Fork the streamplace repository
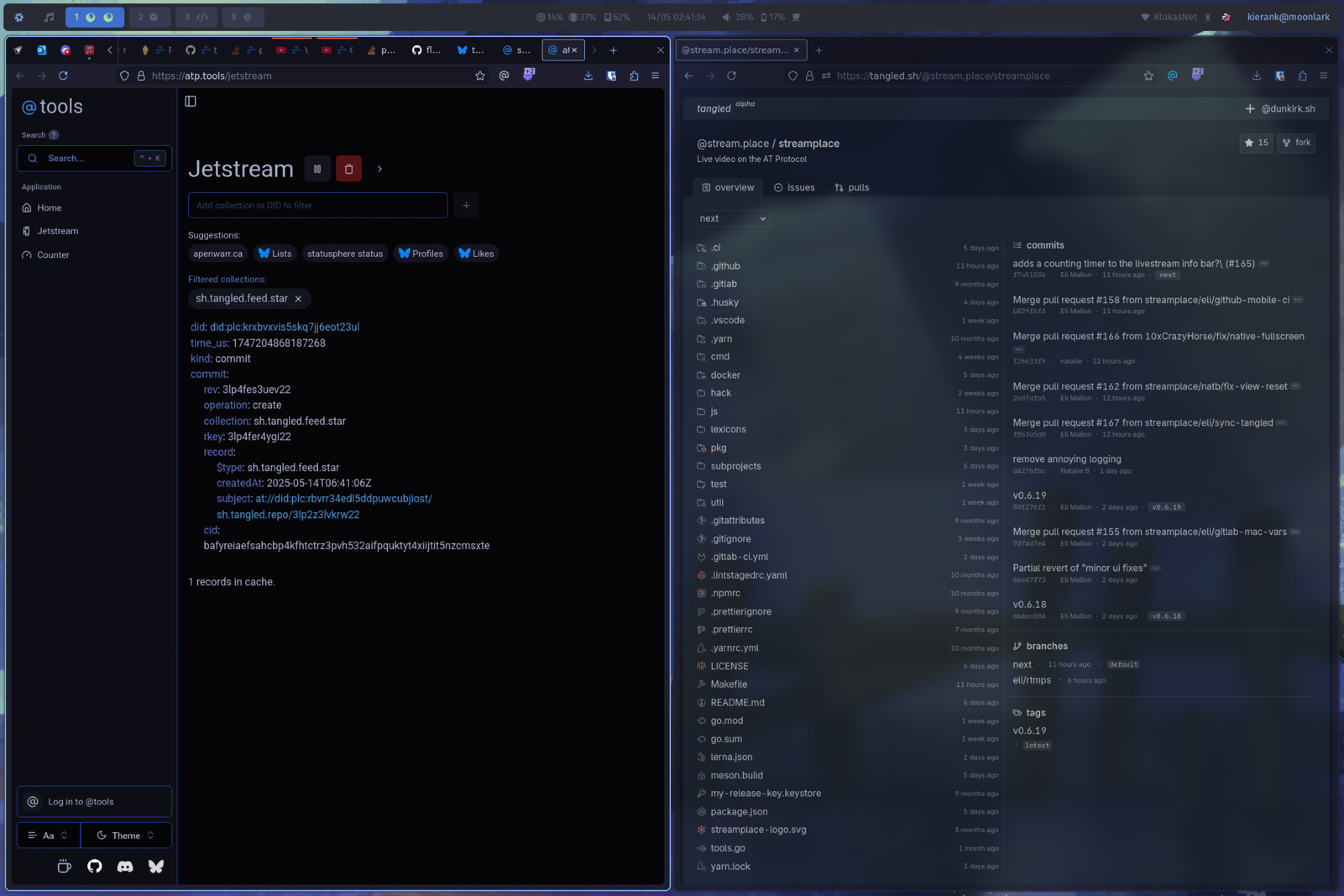The height and width of the screenshot is (896, 1344). pyautogui.click(x=1296, y=142)
